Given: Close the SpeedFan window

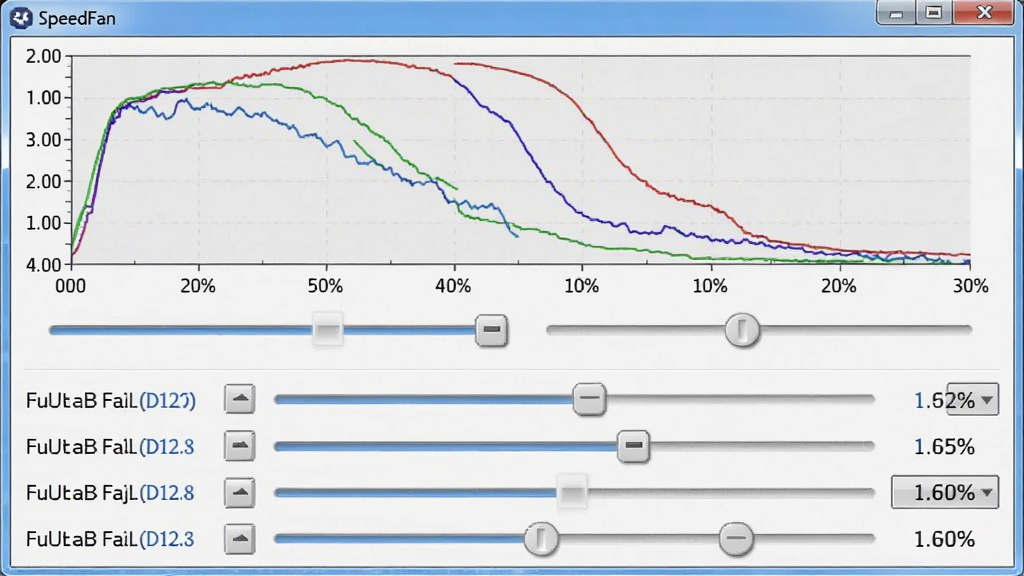Looking at the screenshot, I should (985, 14).
